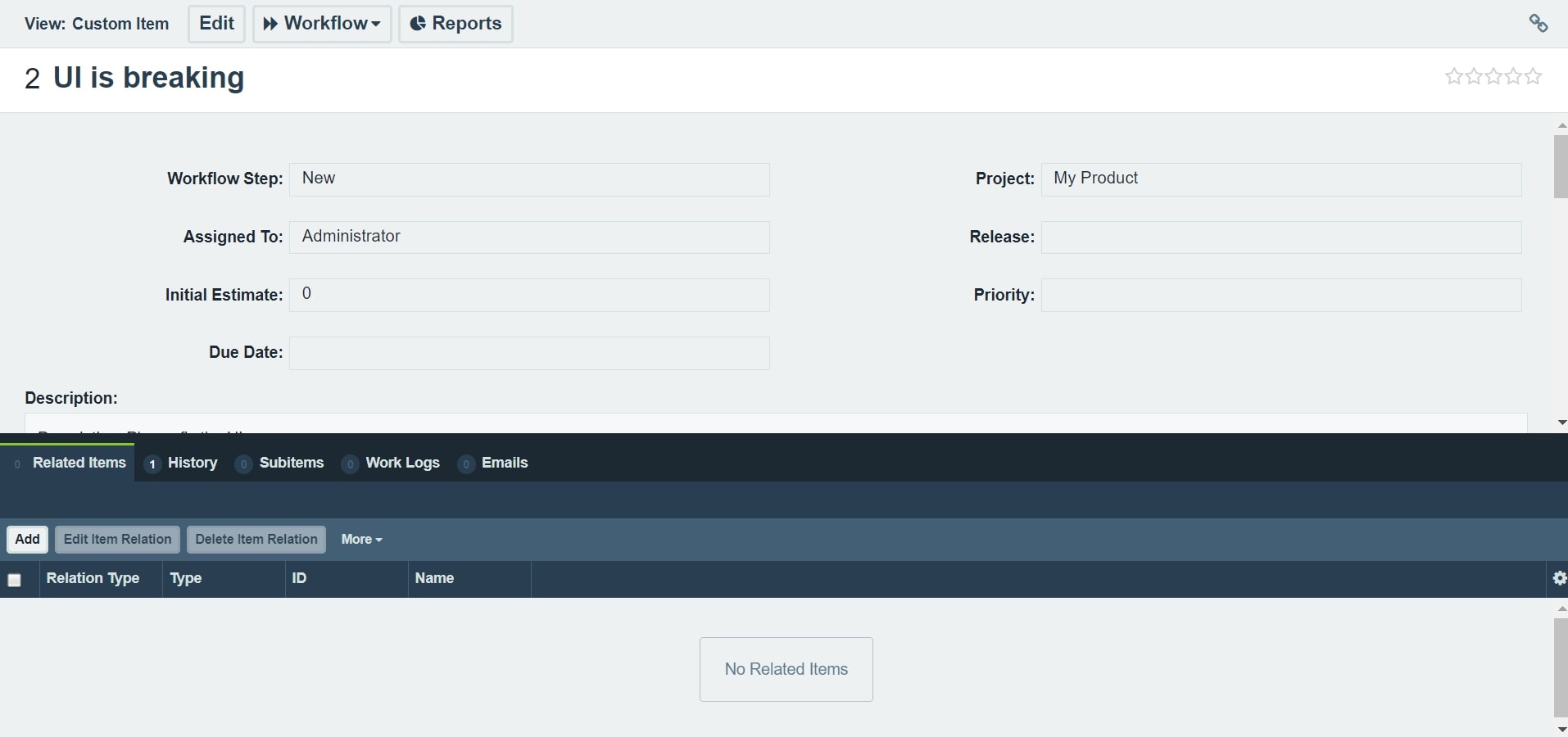Click the empty Priority field
This screenshot has height=737, width=1568.
(1281, 295)
